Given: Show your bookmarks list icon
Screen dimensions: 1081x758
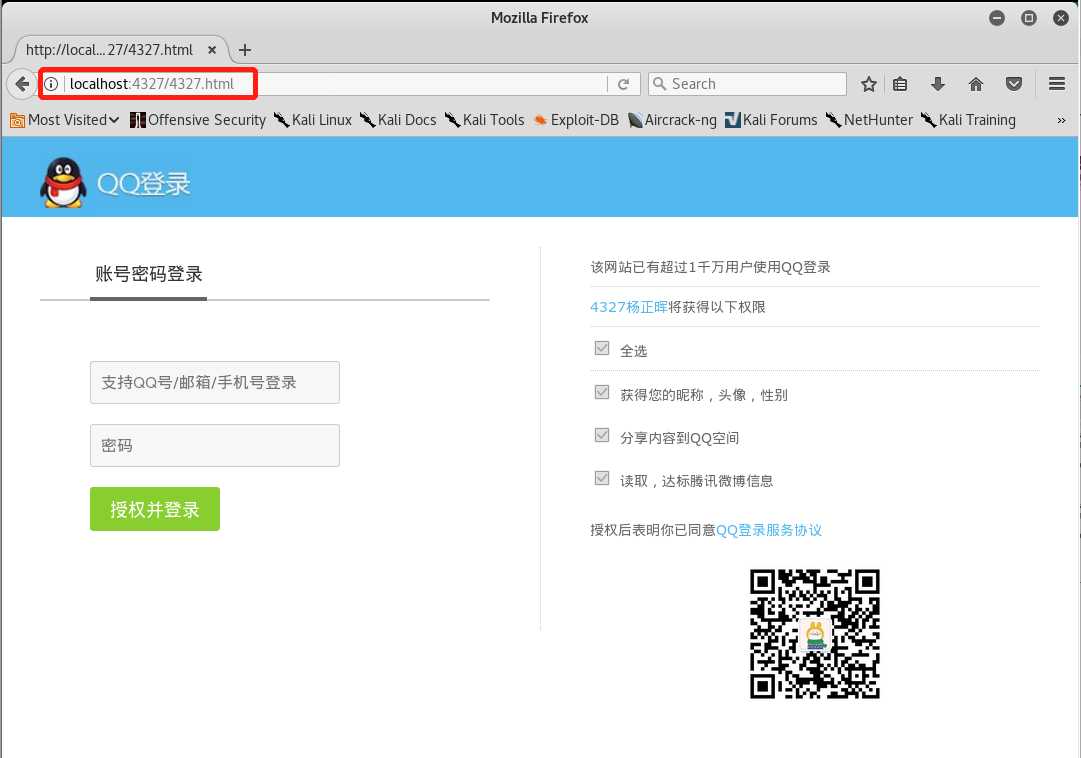Looking at the screenshot, I should coord(900,84).
